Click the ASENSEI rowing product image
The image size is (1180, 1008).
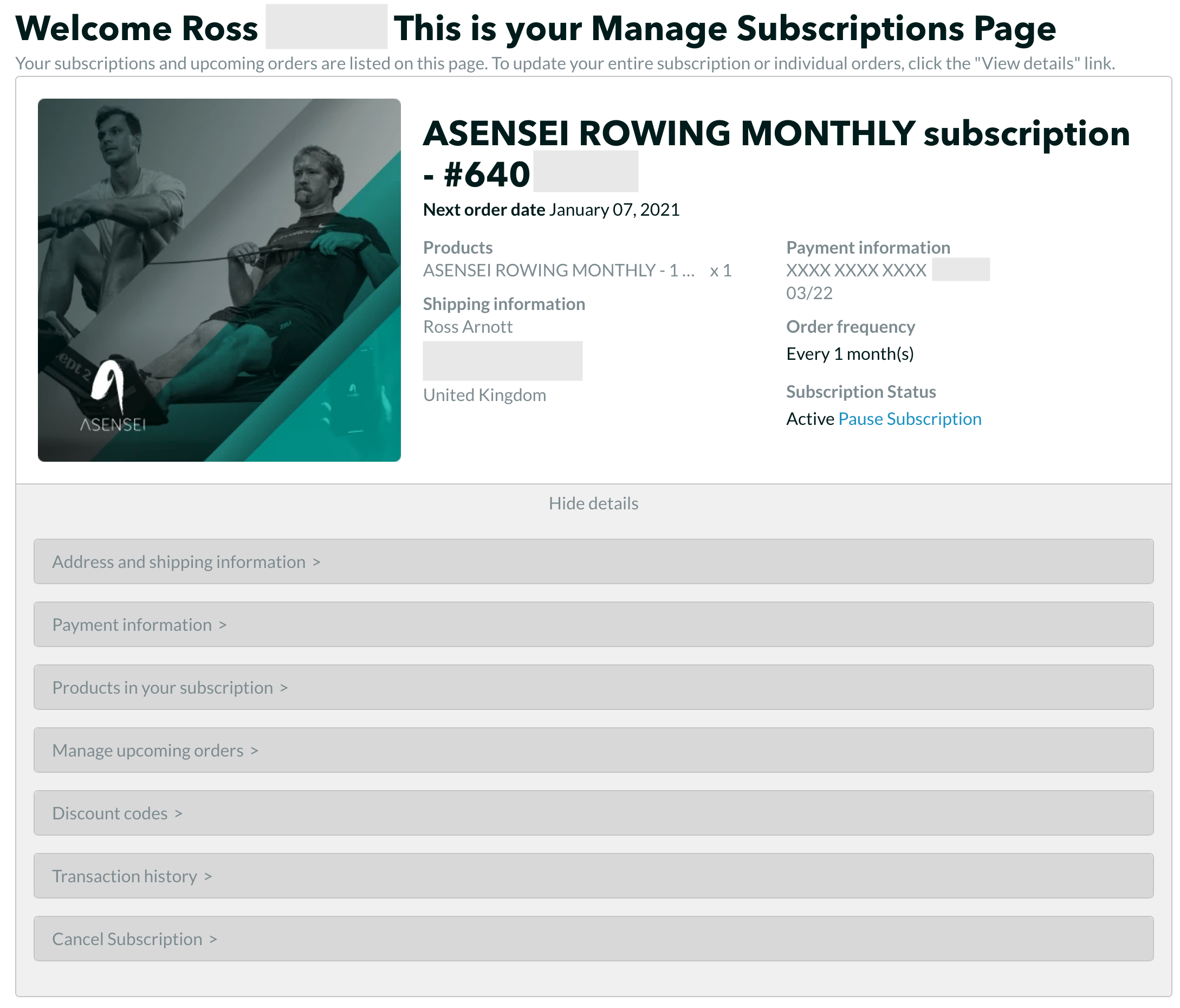click(x=219, y=280)
